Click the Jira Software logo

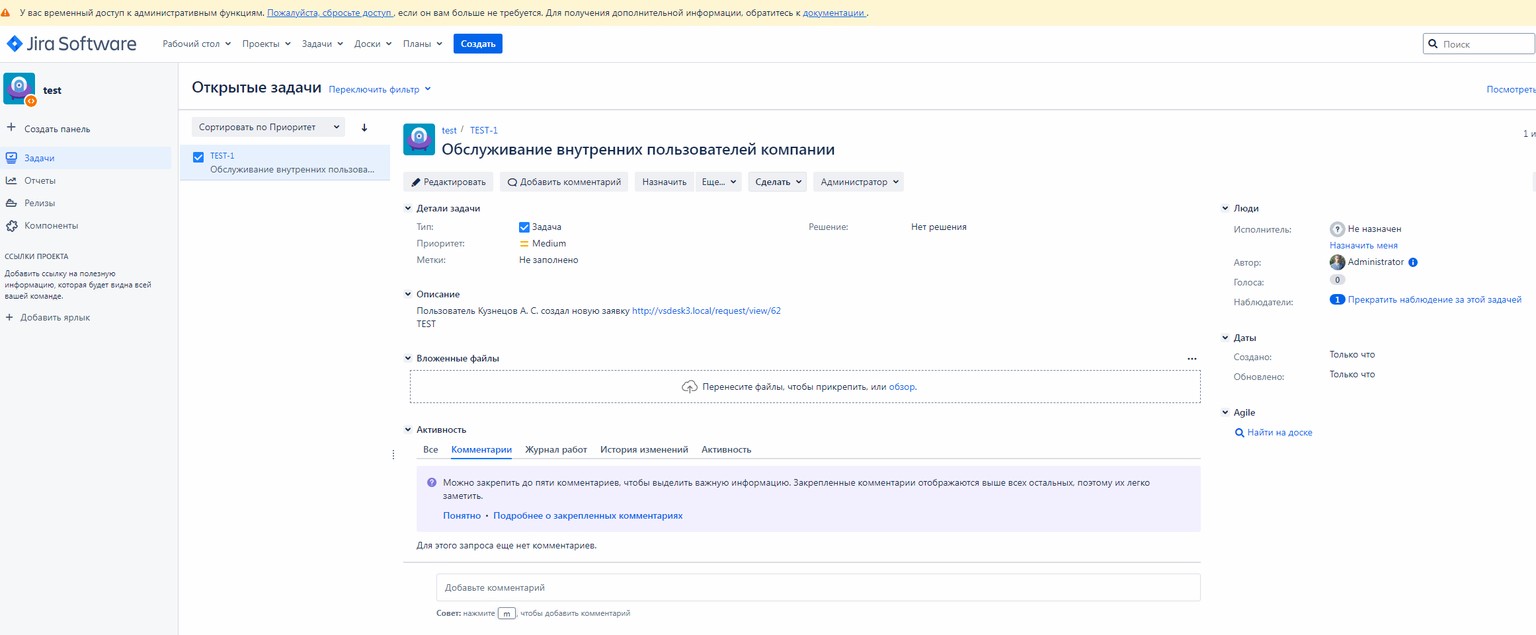click(x=71, y=44)
